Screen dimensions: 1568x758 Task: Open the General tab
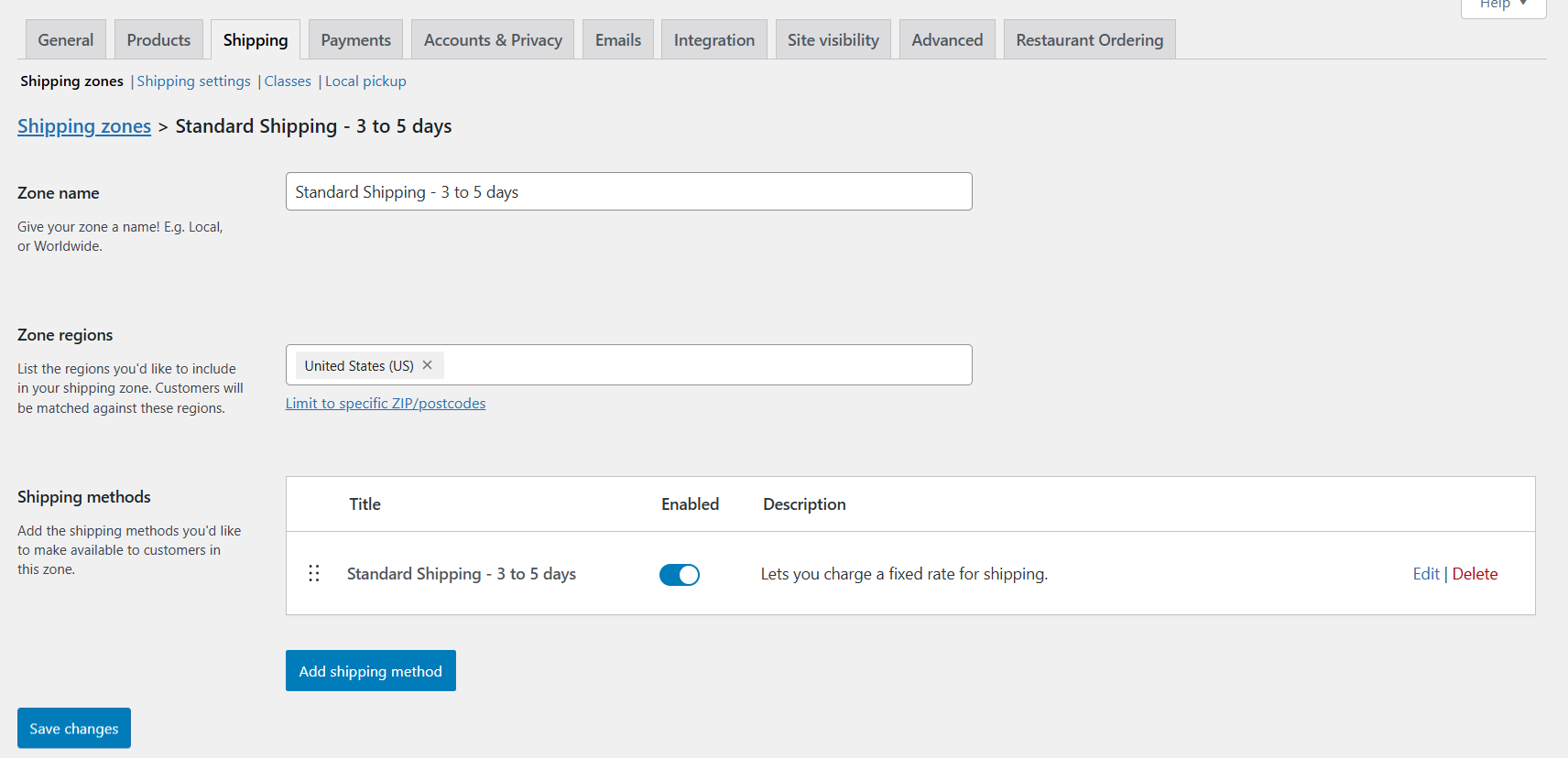pyautogui.click(x=66, y=39)
